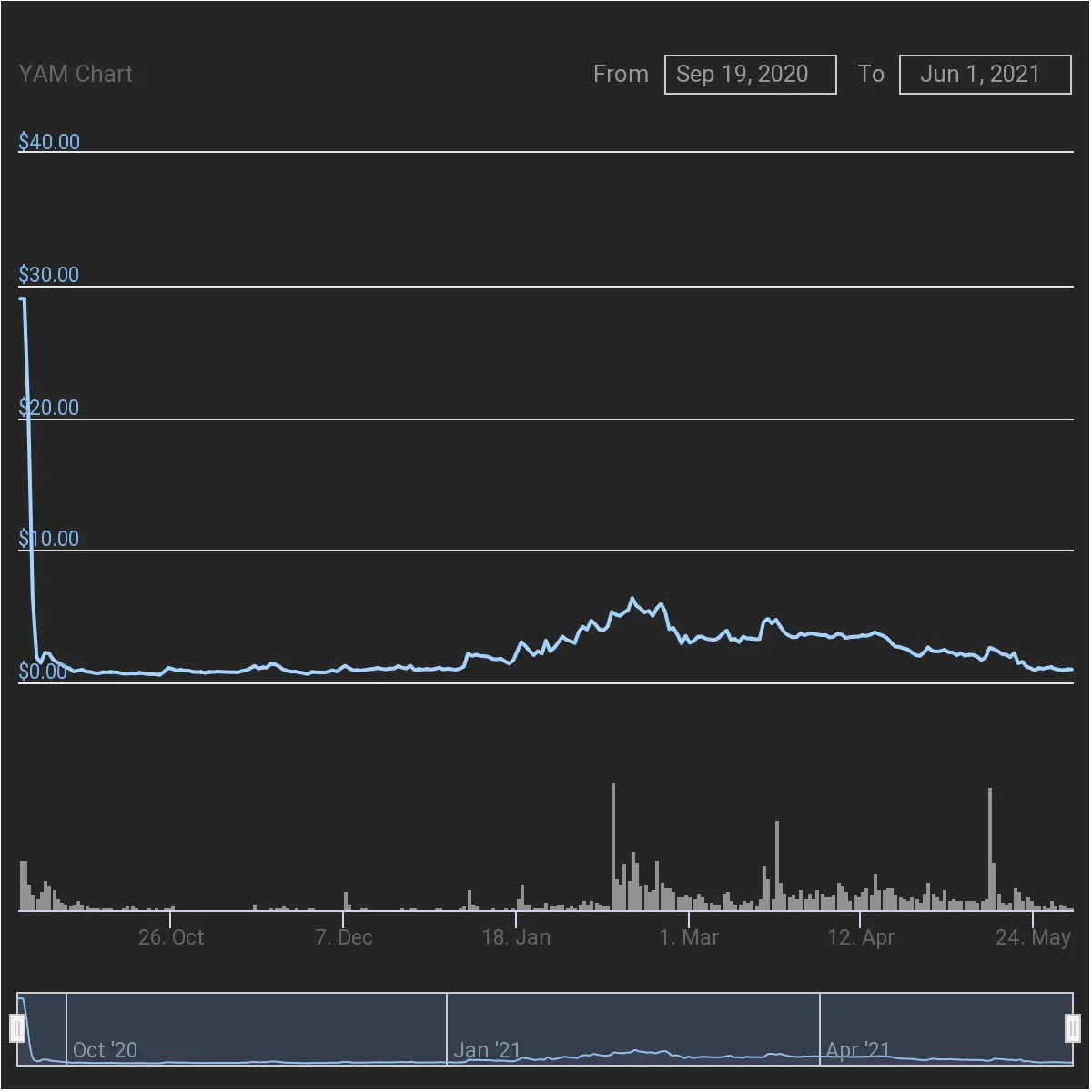Click the YAM Chart title

[x=76, y=74]
